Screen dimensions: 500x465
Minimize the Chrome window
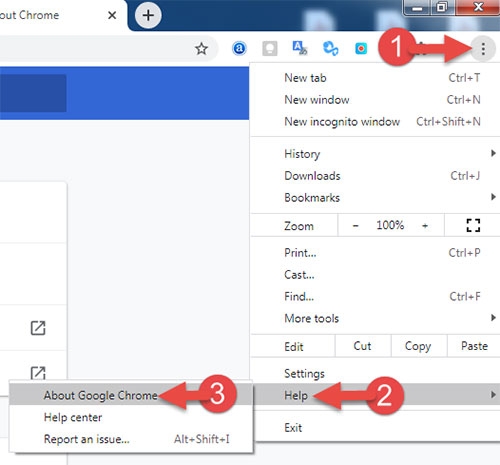pyautogui.click(x=417, y=7)
